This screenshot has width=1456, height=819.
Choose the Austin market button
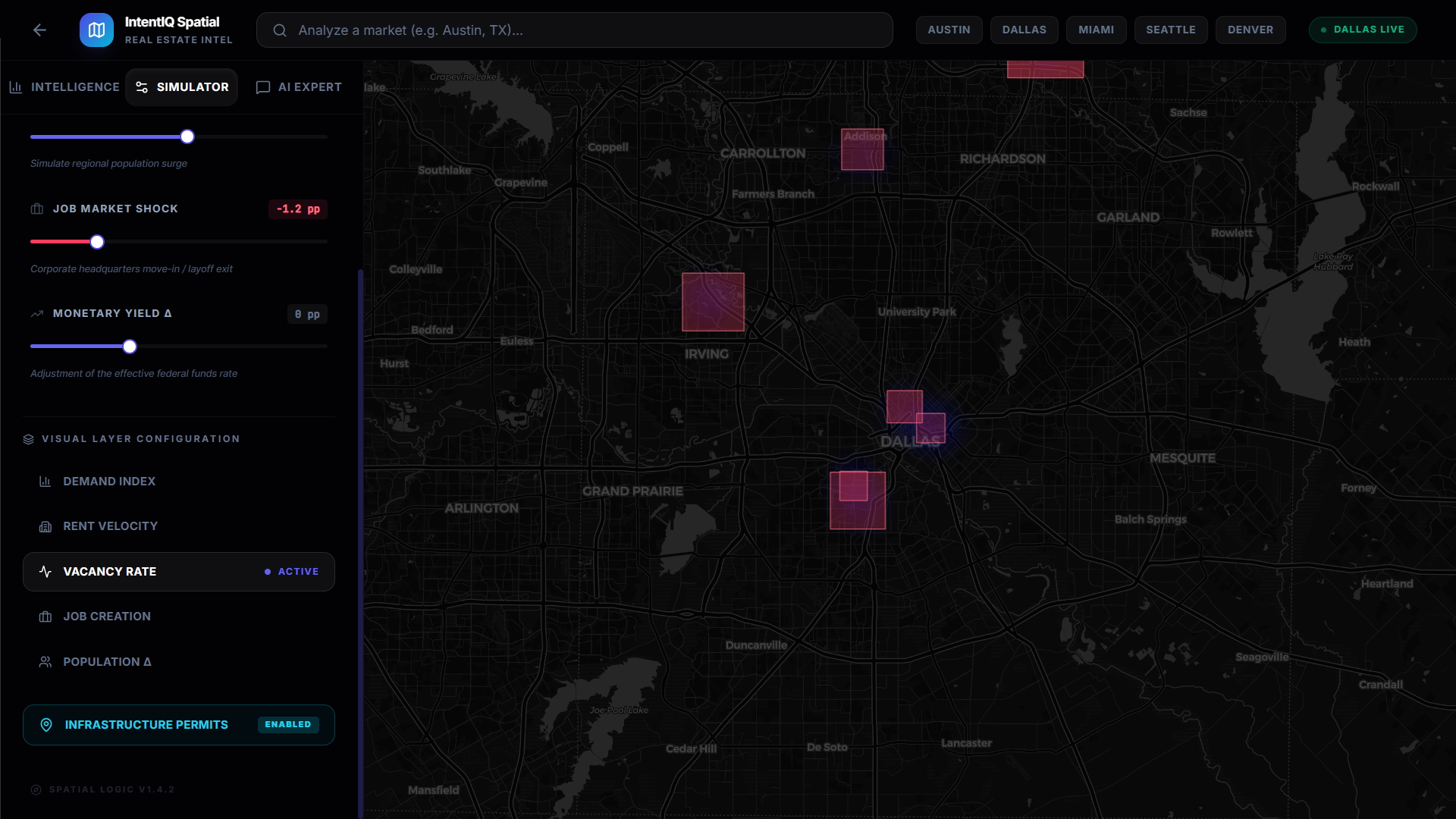[949, 30]
